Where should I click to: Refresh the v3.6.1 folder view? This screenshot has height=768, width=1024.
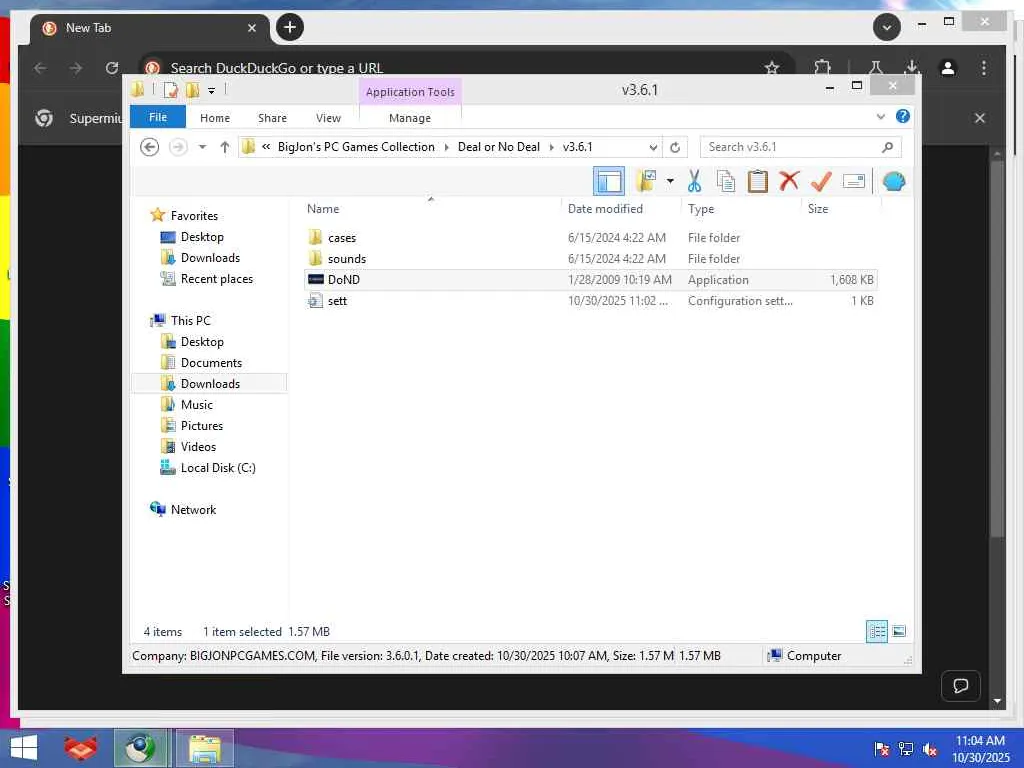(675, 148)
